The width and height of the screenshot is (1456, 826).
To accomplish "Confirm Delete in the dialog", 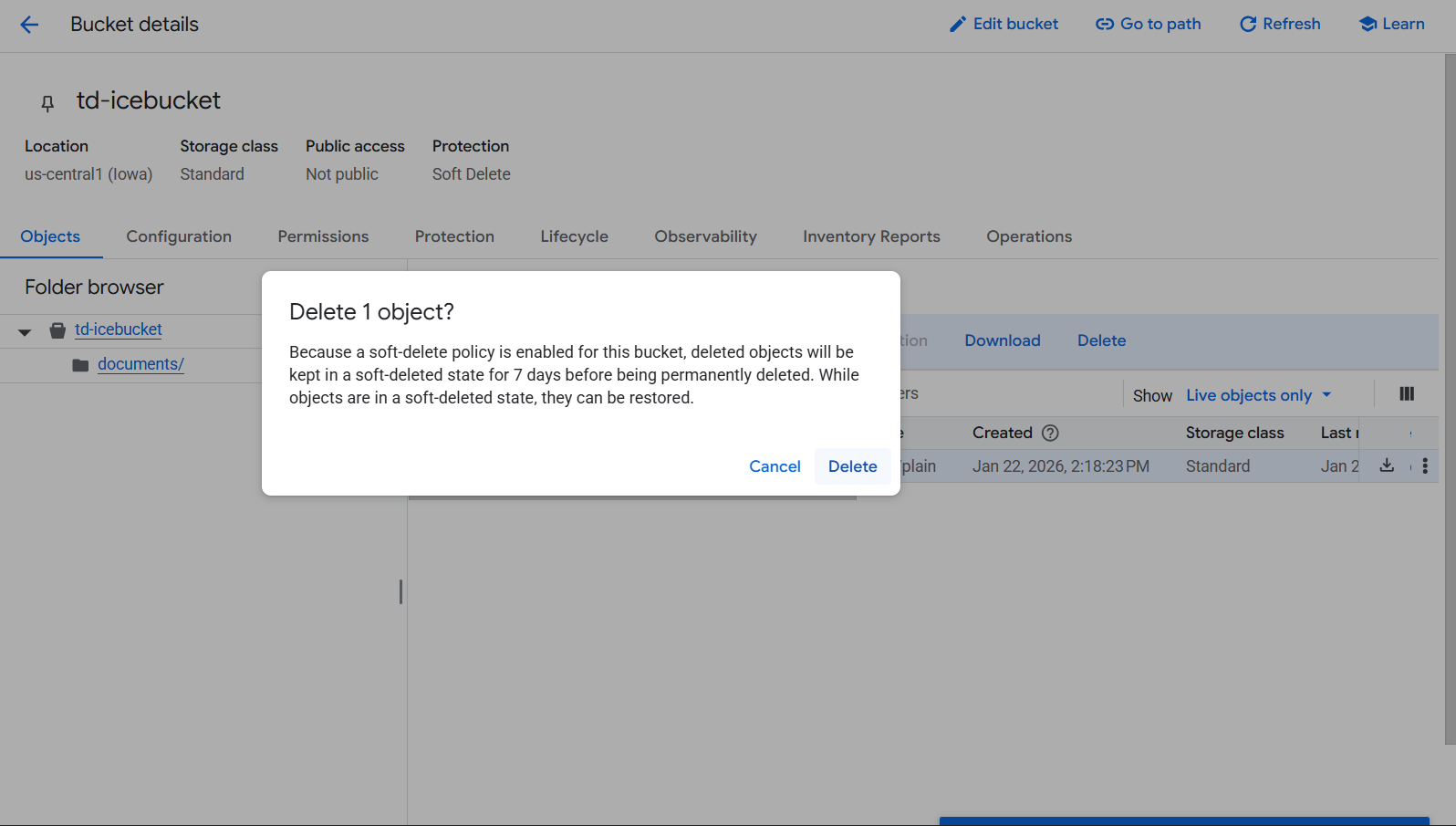I will [852, 466].
